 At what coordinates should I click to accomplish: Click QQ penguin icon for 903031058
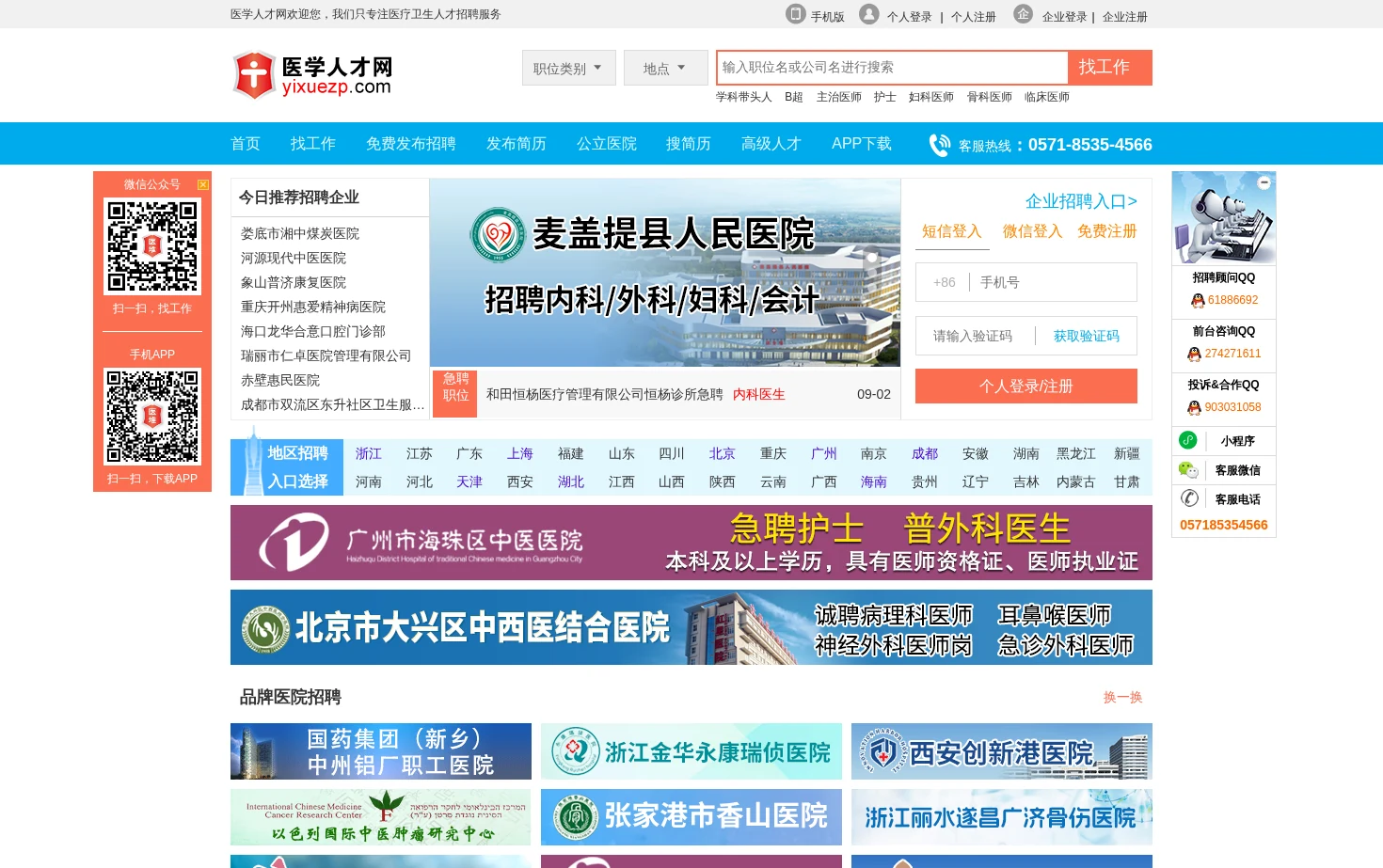click(x=1194, y=408)
